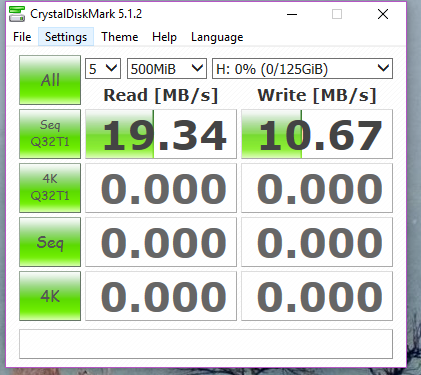The image size is (421, 375).
Task: Open the Help menu
Action: coord(164,37)
